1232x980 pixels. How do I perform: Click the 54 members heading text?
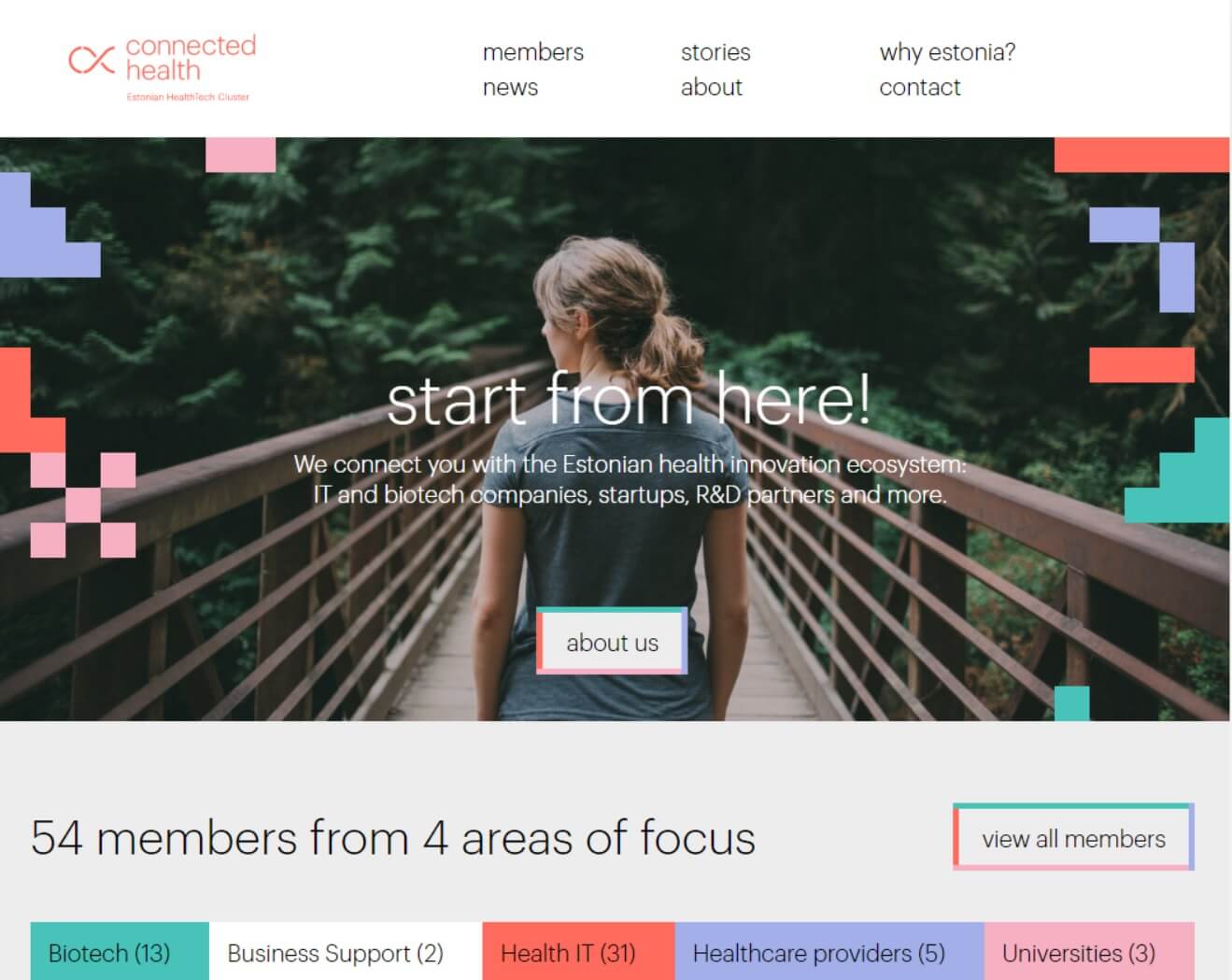click(392, 837)
